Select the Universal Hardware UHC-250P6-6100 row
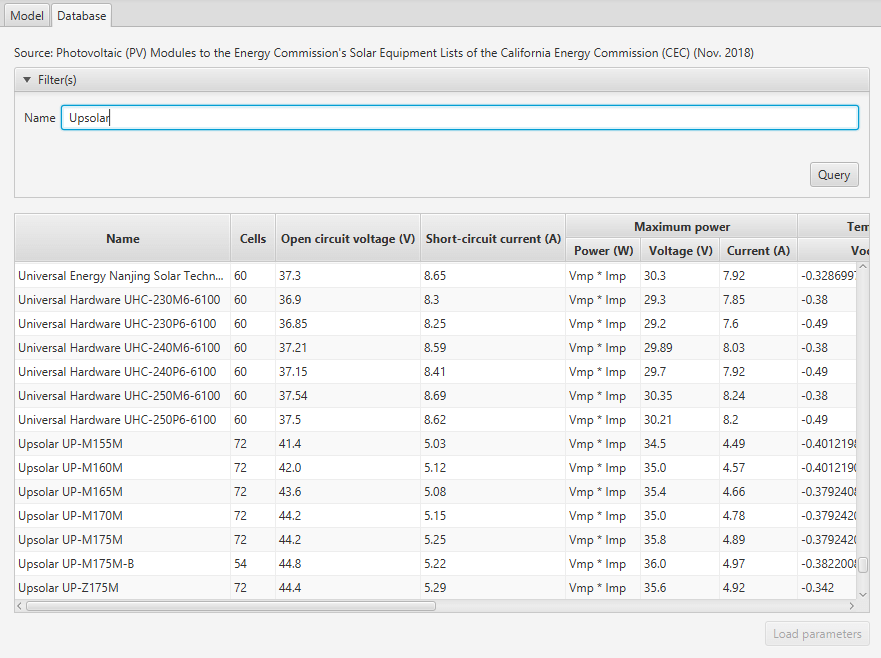Screen dimensions: 881x658 click(435, 420)
